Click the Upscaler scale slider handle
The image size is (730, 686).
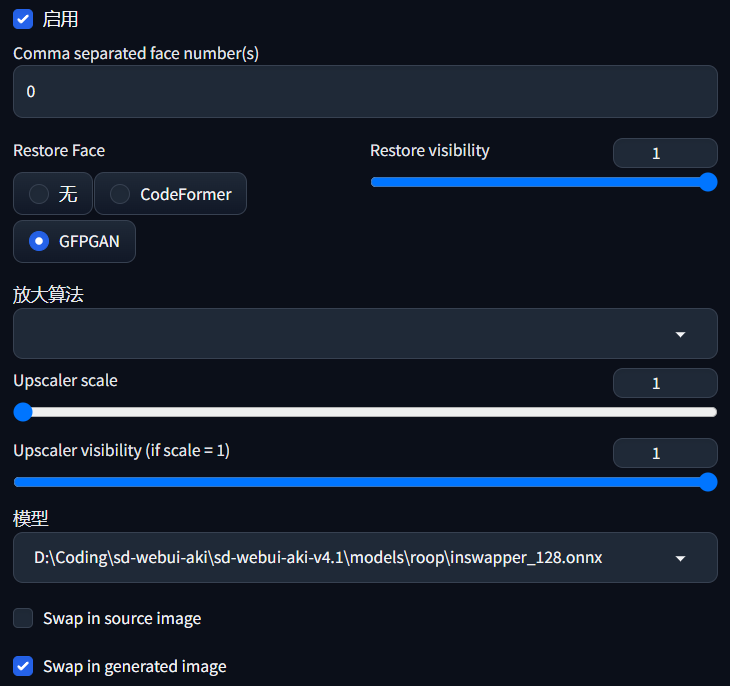[x=23, y=412]
